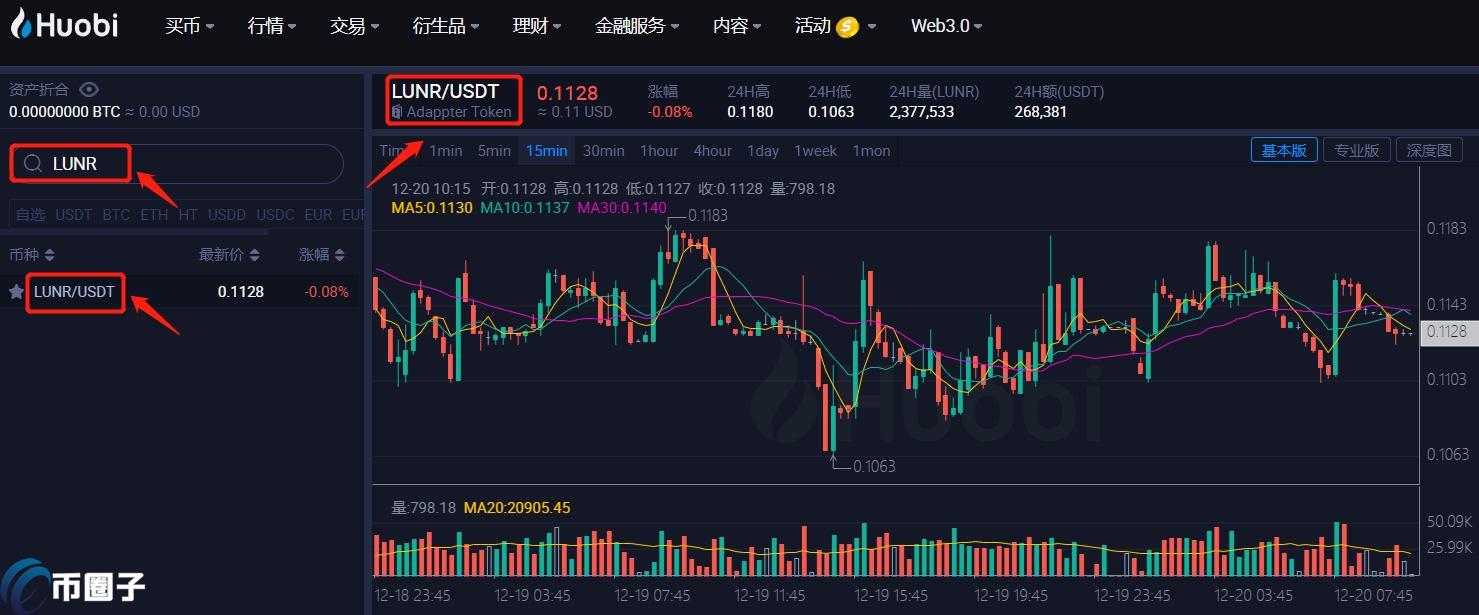1479x615 pixels.
Task: Expand the 理财 menu
Action: pyautogui.click(x=537, y=26)
